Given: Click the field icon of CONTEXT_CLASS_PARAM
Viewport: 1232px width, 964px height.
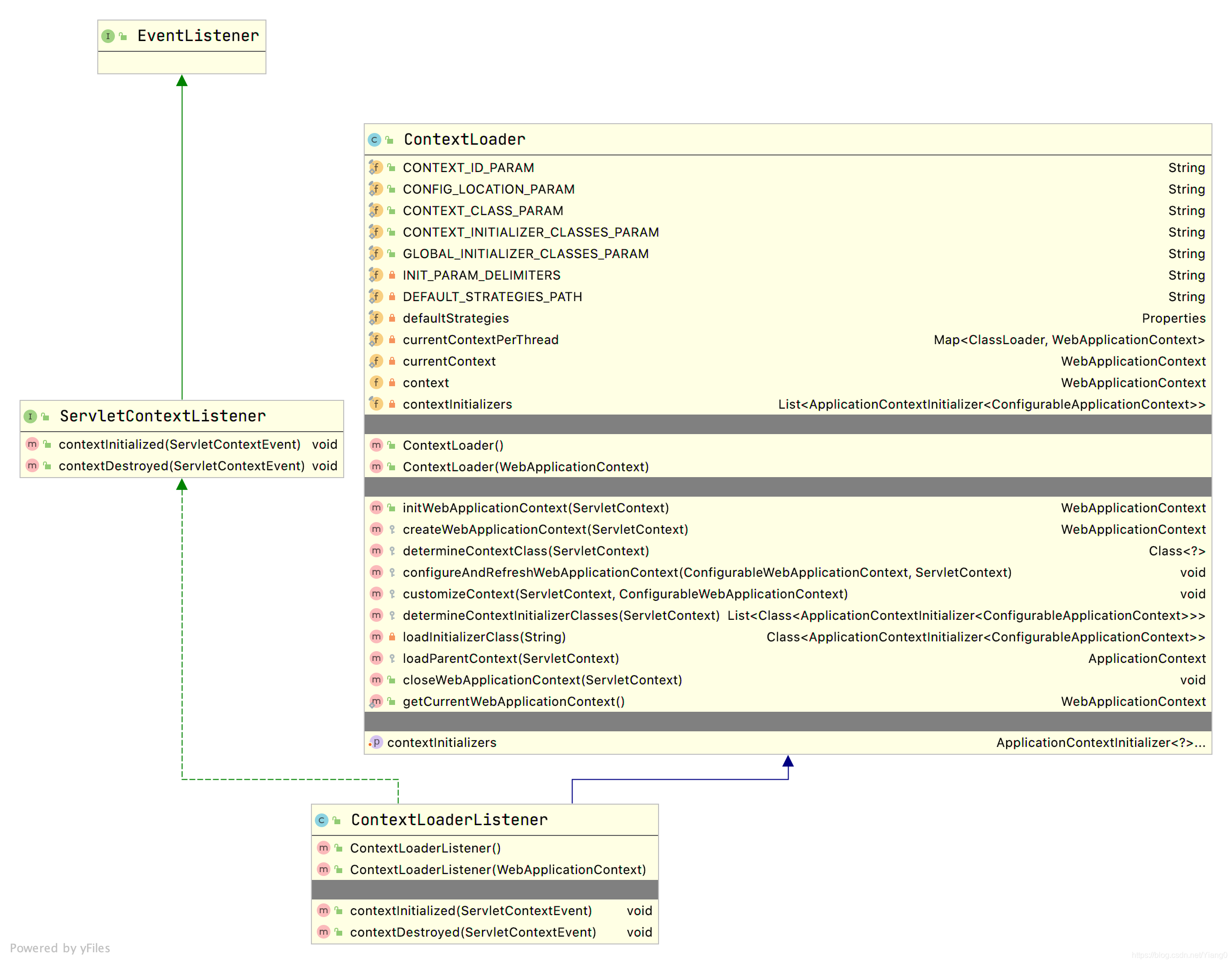Looking at the screenshot, I should click(376, 210).
